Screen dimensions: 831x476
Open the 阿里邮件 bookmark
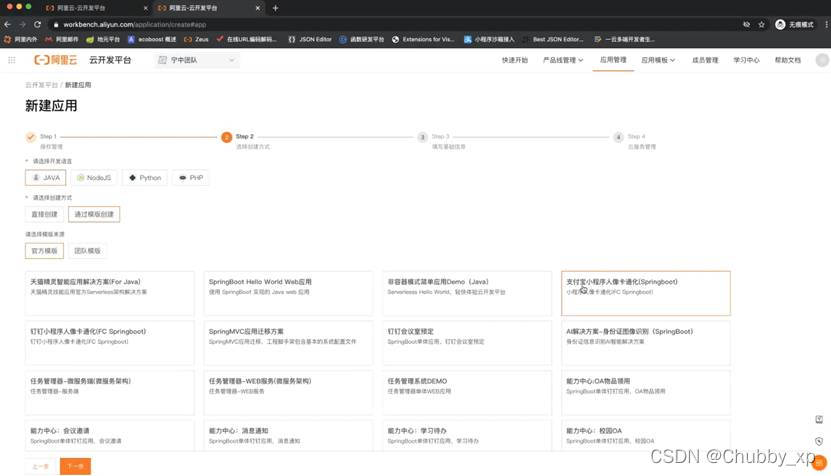[61, 39]
